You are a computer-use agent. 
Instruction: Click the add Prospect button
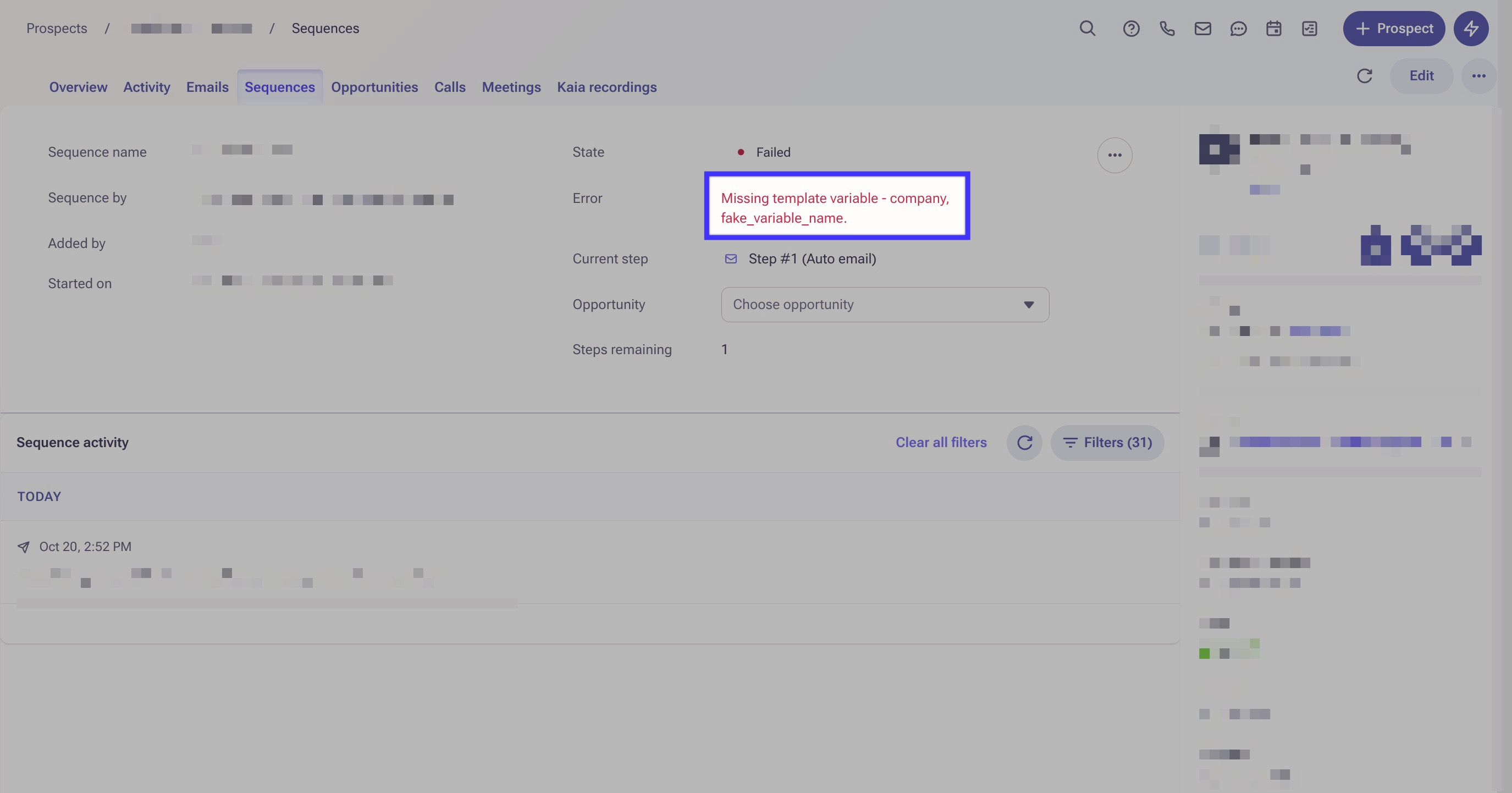[x=1393, y=28]
